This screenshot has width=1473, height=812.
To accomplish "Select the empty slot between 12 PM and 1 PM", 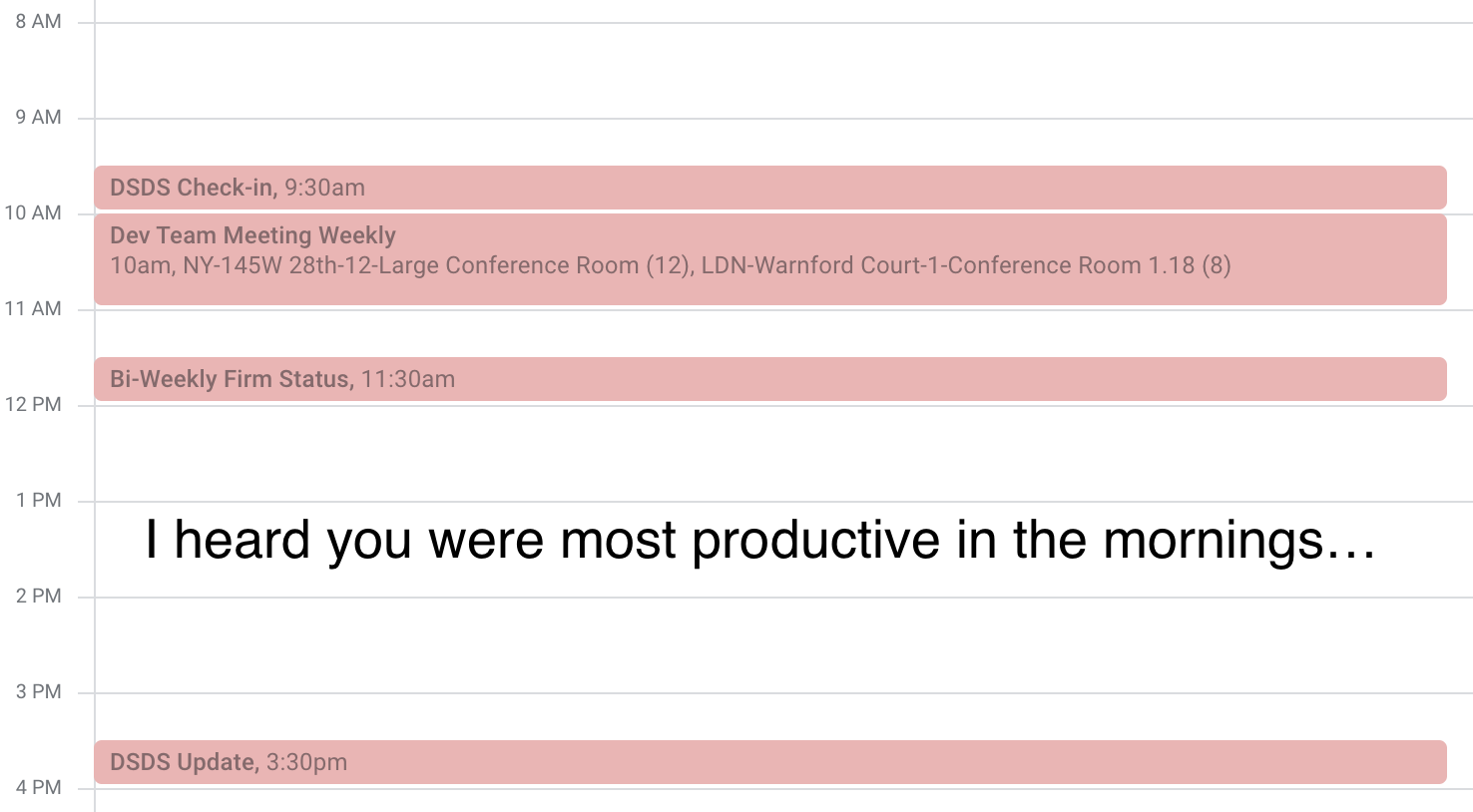I will (769, 453).
